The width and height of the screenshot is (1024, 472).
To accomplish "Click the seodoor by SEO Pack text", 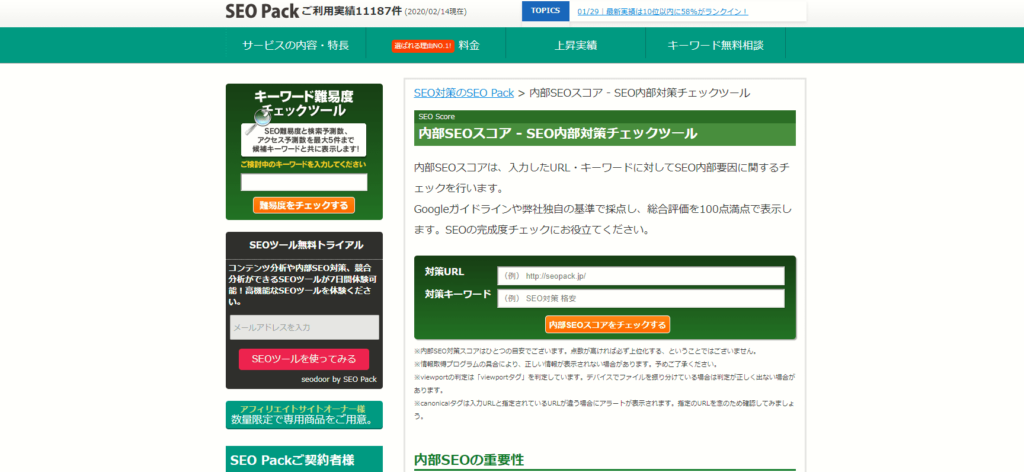I will 339,379.
